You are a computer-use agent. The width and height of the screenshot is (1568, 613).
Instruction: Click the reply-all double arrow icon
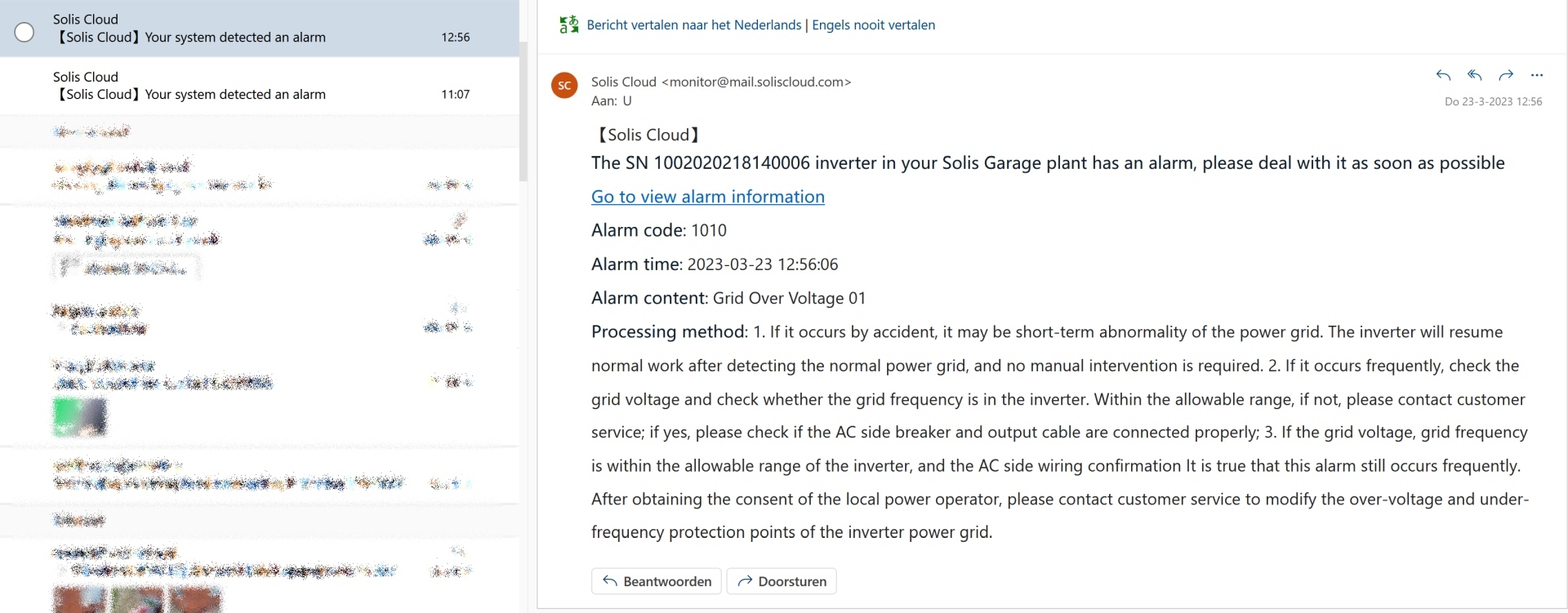tap(1474, 75)
